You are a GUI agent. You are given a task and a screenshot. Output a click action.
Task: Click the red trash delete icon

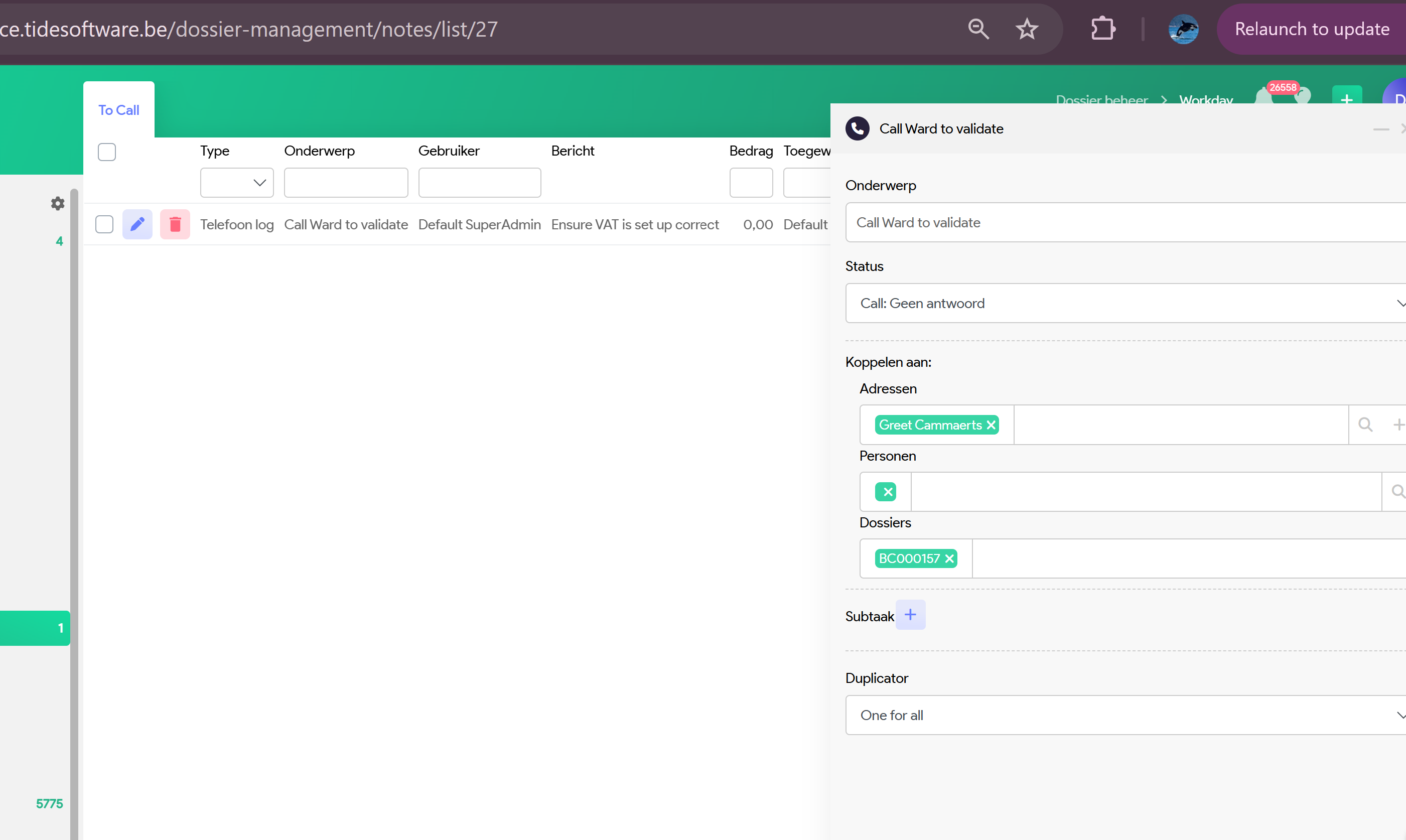point(175,224)
